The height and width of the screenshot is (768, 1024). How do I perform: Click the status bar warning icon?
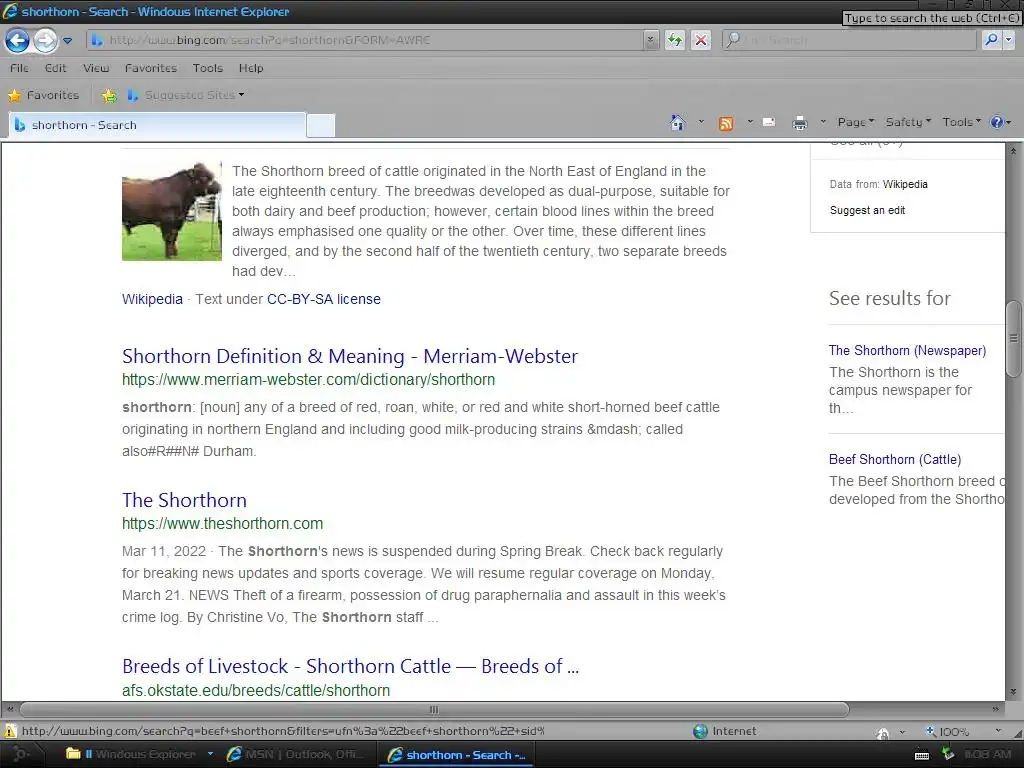tap(10, 731)
